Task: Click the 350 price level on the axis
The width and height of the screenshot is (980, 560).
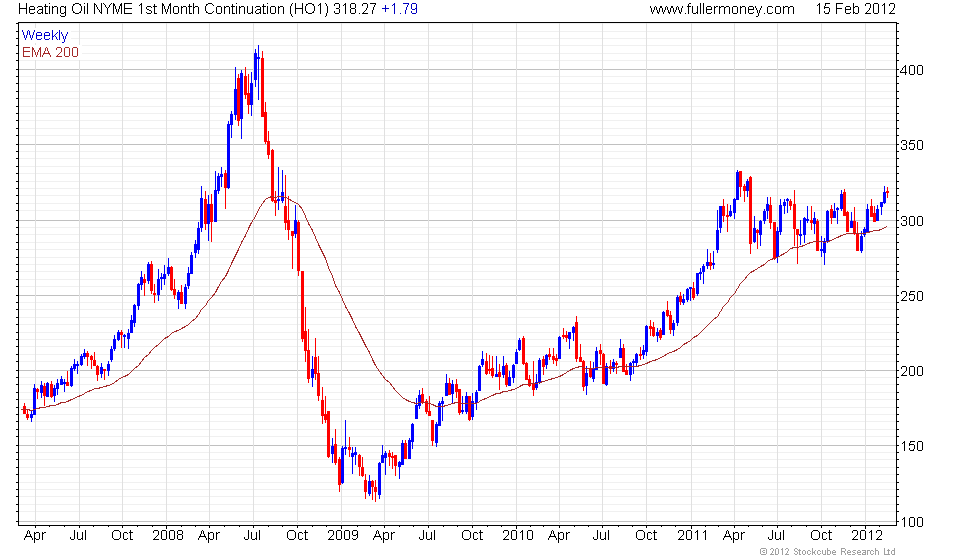Action: [909, 146]
